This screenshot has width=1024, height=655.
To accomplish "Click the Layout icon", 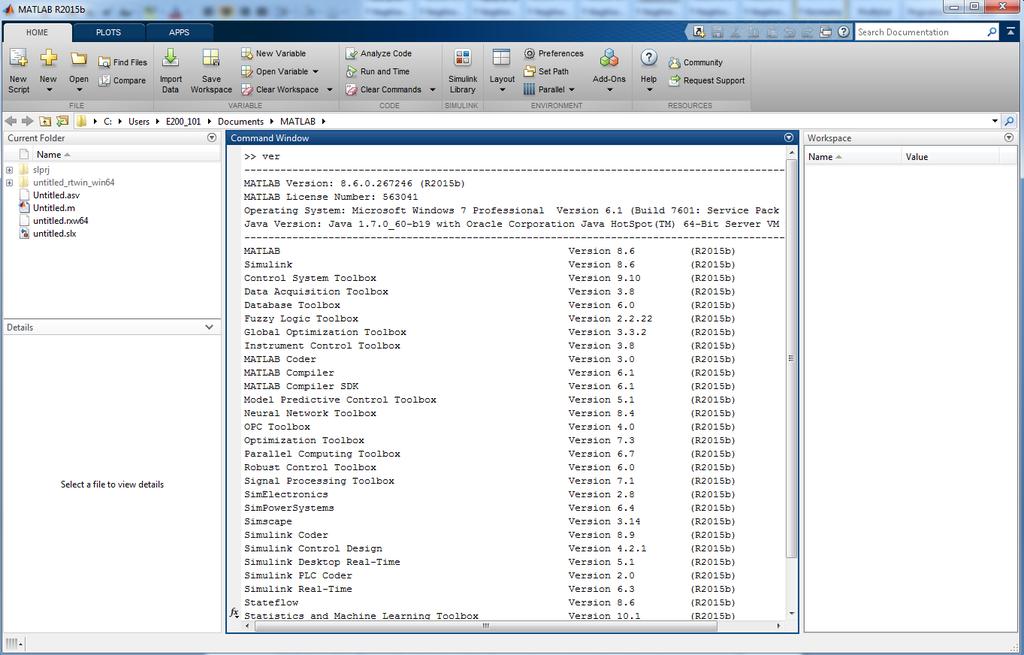I will pos(502,57).
